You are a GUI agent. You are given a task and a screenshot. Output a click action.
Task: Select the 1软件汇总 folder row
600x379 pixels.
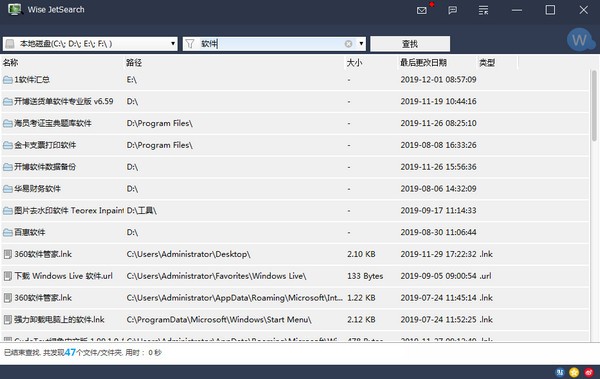[x=295, y=80]
